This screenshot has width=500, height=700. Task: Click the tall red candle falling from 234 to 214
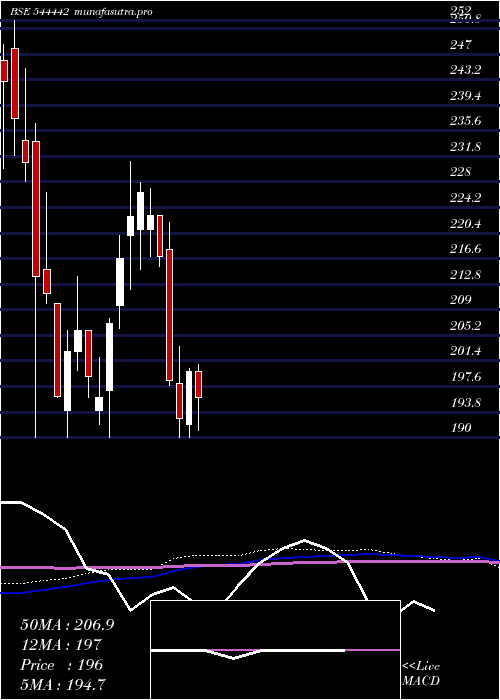coord(36,208)
